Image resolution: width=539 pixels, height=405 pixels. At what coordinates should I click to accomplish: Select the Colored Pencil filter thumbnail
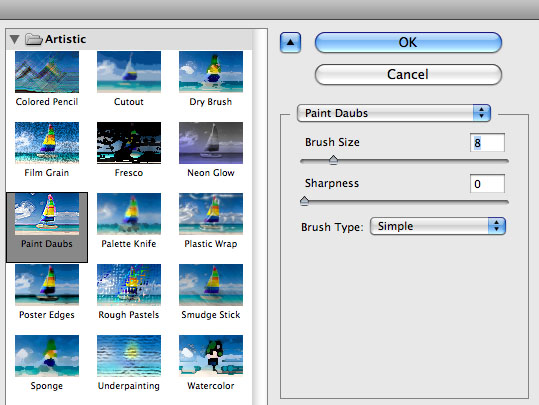47,72
